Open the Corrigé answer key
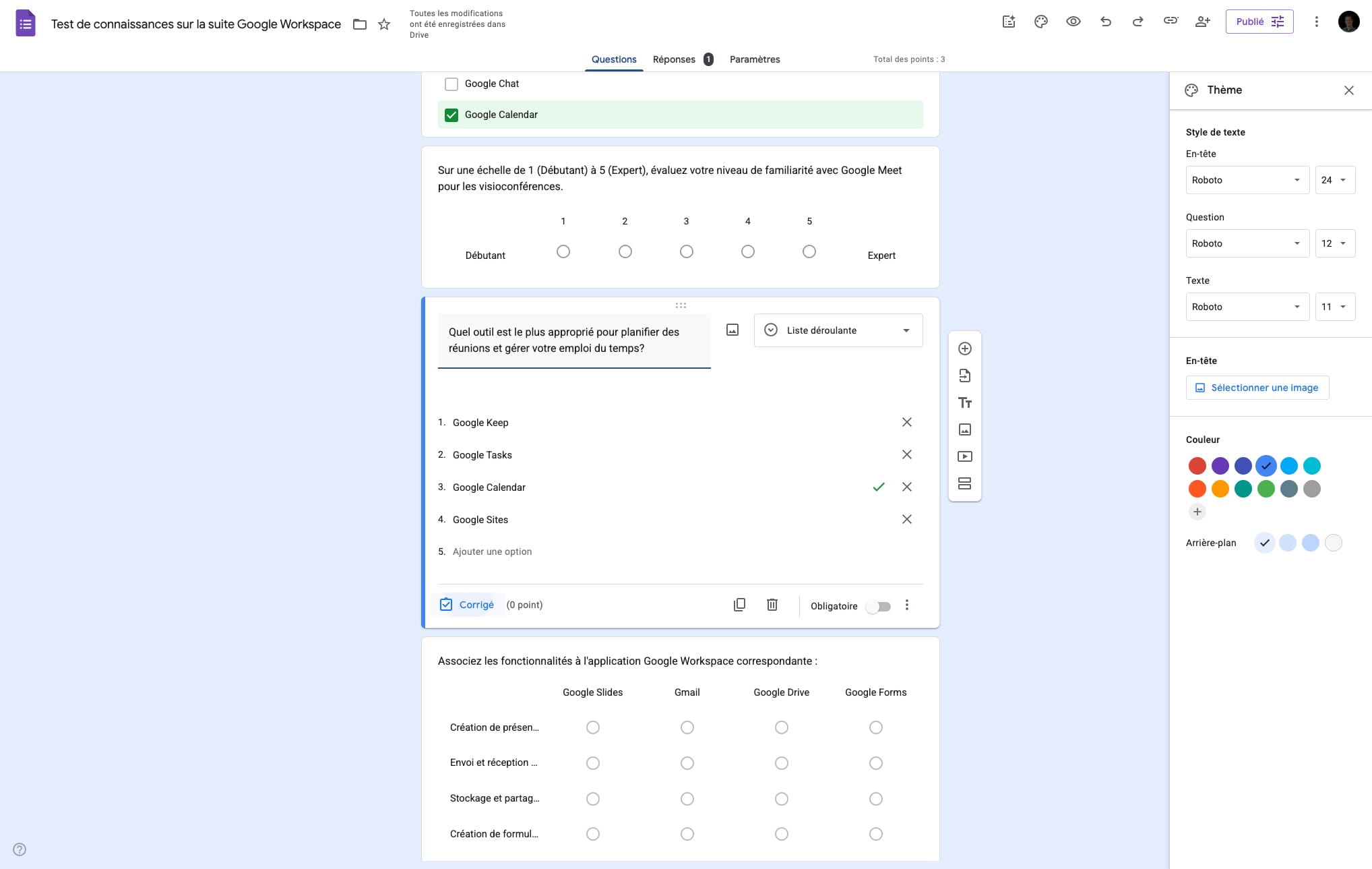This screenshot has height=869, width=1372. pyautogui.click(x=467, y=605)
